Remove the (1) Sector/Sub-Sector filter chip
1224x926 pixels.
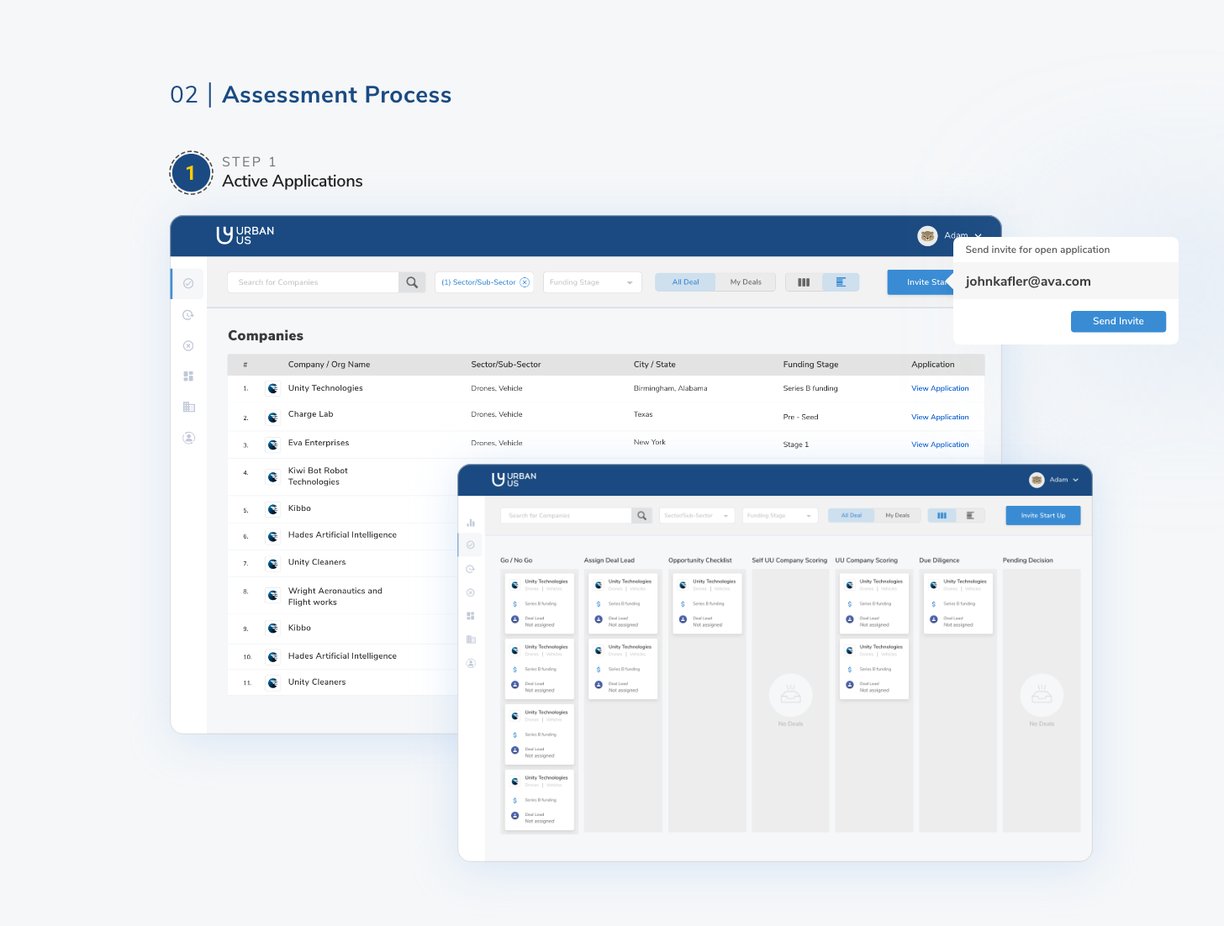pos(524,283)
